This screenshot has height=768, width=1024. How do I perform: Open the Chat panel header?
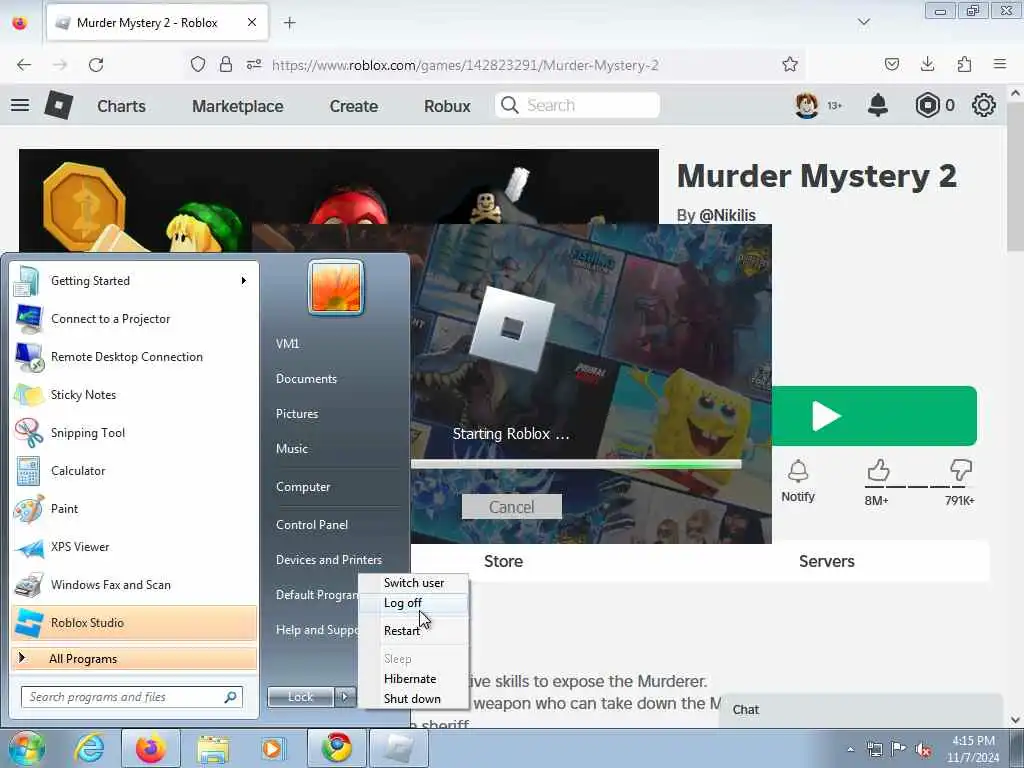861,710
